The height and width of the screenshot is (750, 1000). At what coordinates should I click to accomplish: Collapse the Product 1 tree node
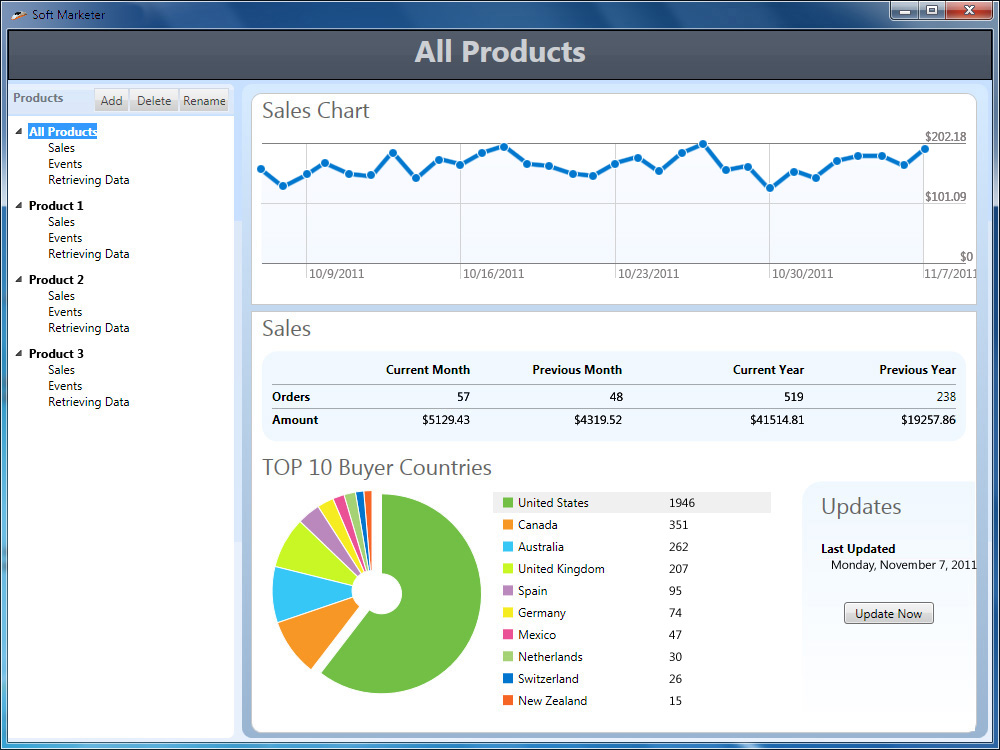point(18,205)
